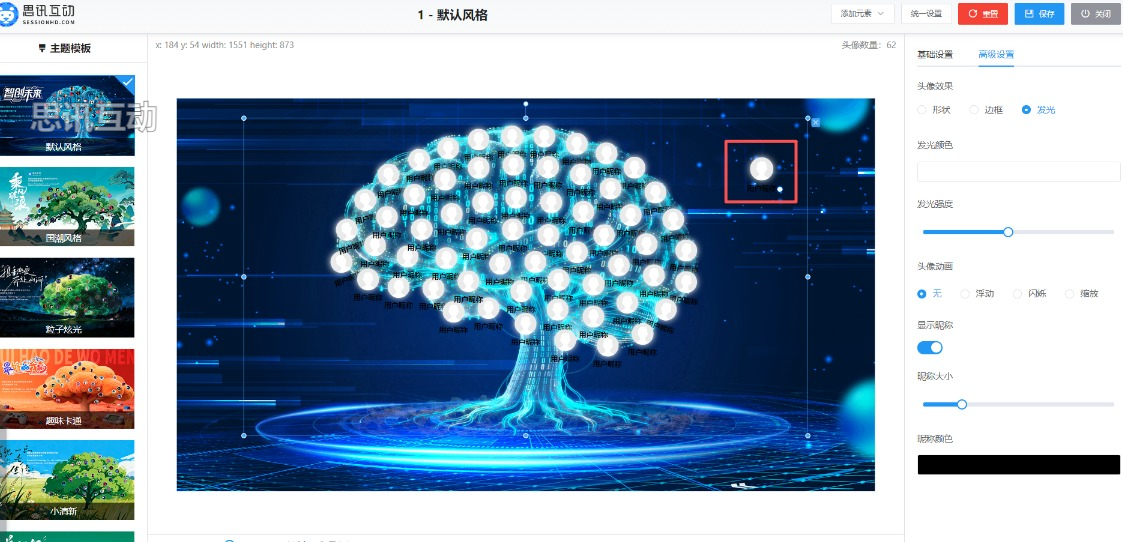Image resolution: width=1123 pixels, height=542 pixels.
Task: Switch to the 基础设置 tab
Action: 935,55
